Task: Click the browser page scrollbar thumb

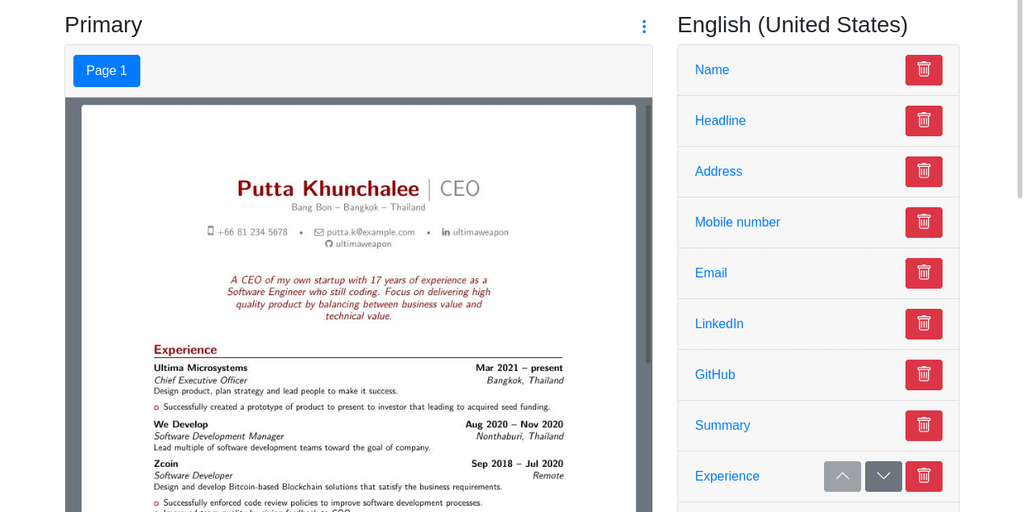Action: [1021, 98]
